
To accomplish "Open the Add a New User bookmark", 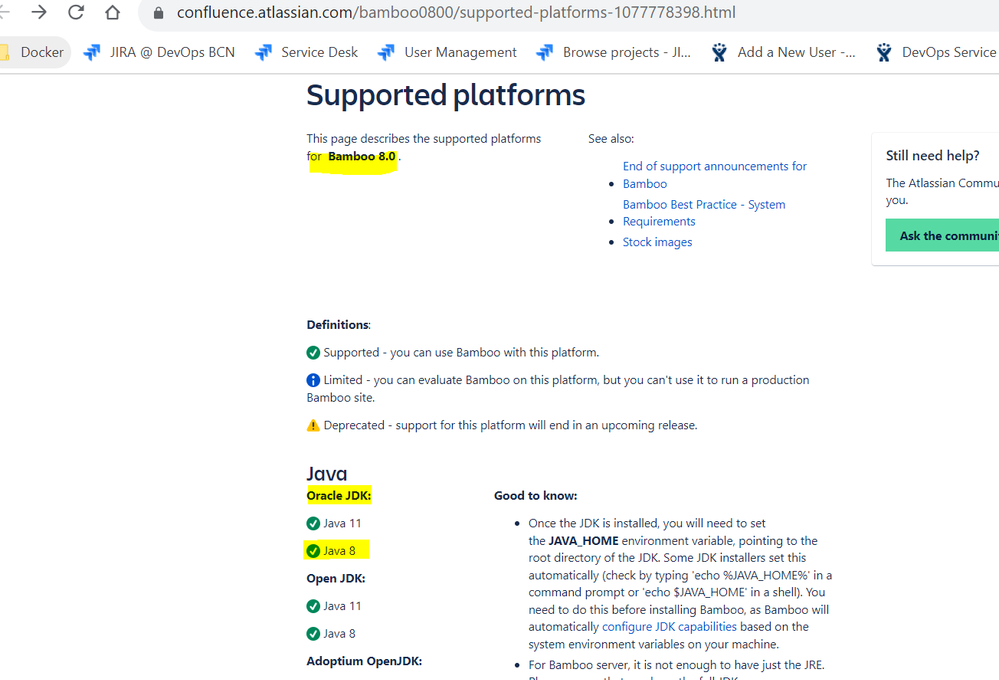I will pos(784,52).
